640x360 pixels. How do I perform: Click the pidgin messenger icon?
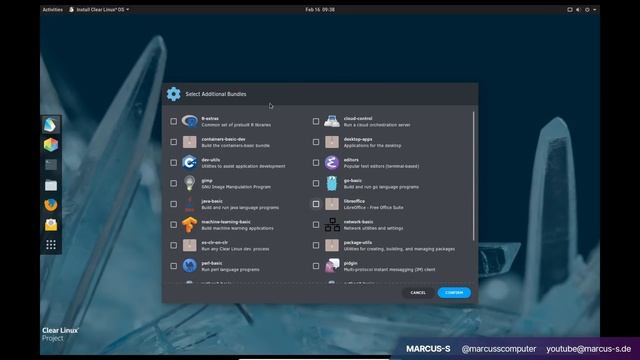coord(332,266)
